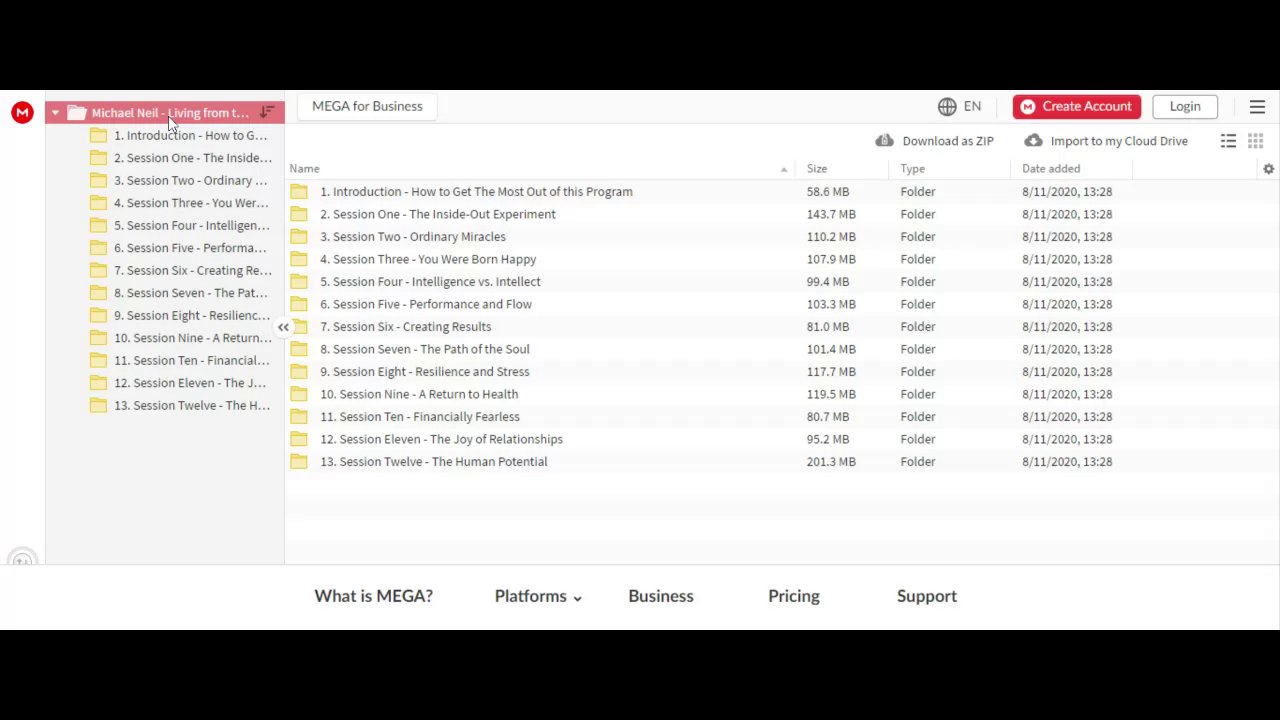The width and height of the screenshot is (1280, 720).
Task: Select '7. Session Six - Creating Results' name
Action: coord(405,327)
